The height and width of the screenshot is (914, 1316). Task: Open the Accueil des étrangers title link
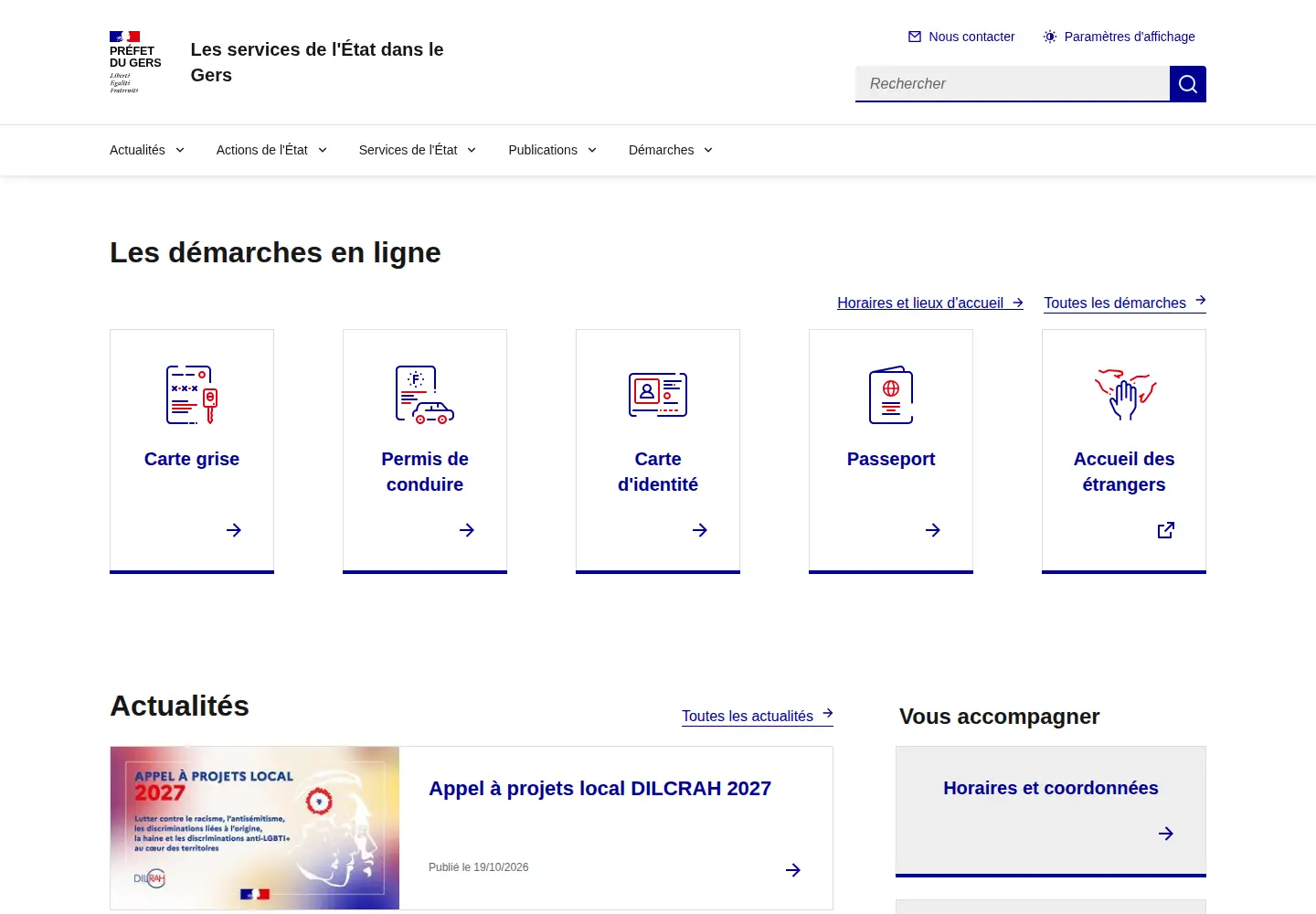(1124, 472)
